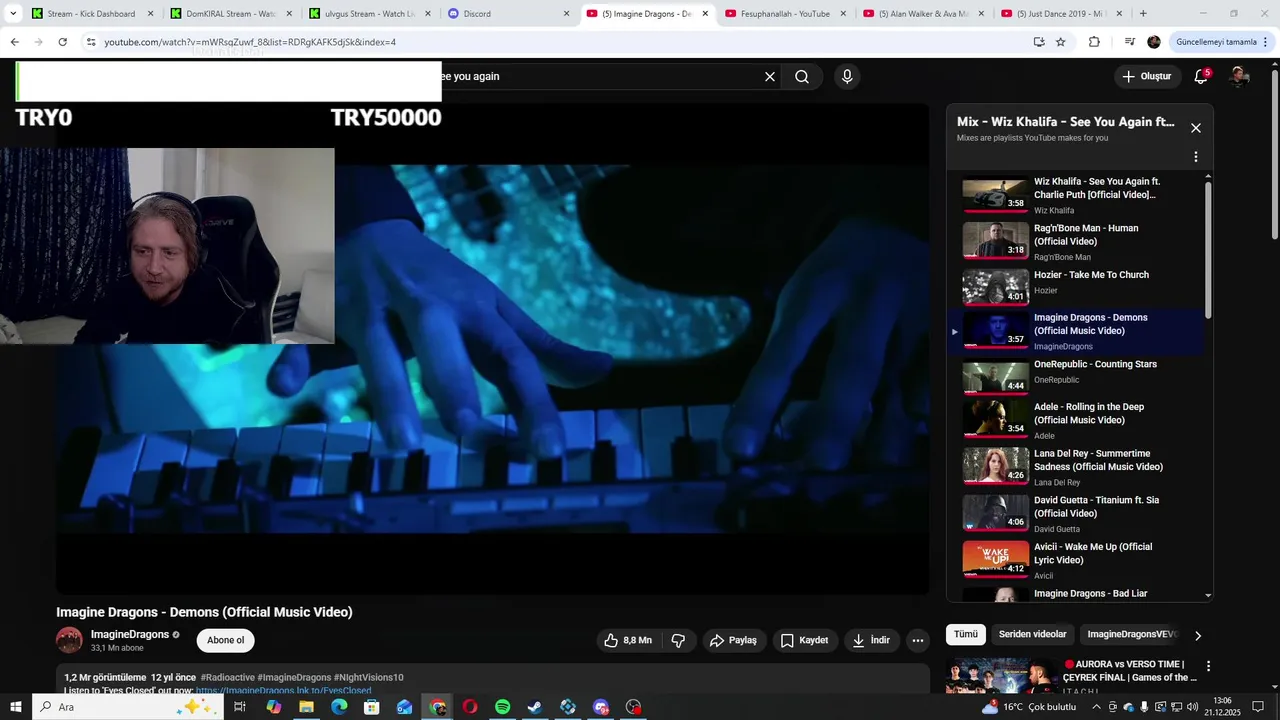Open the tab search dropdown arrow
1280x720 pixels.
13,14
